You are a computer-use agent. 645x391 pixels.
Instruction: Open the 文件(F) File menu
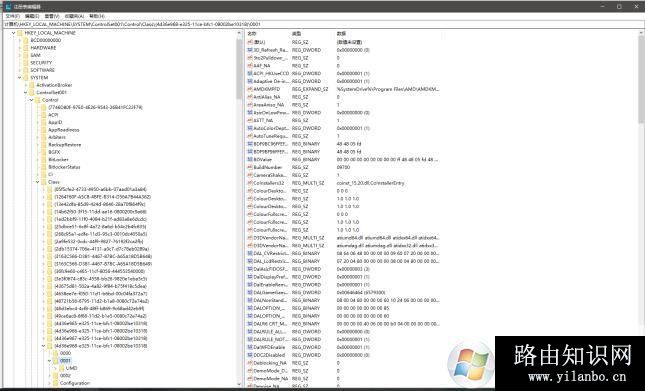(12, 16)
